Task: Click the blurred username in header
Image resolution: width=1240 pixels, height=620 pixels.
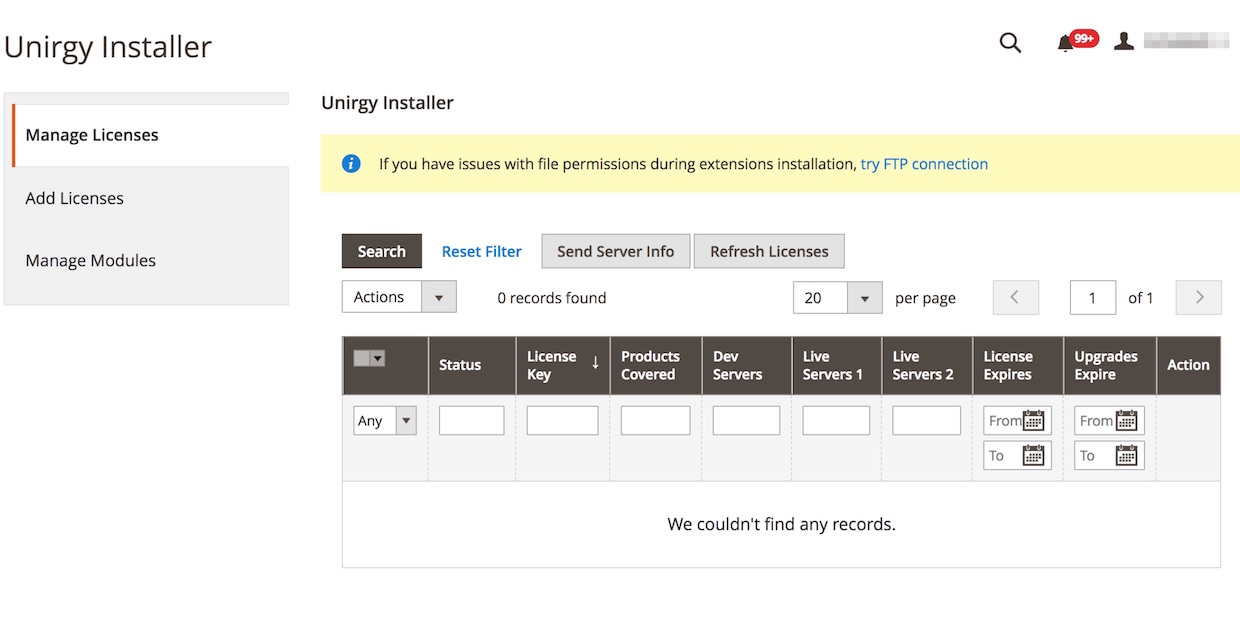Action: (1186, 41)
